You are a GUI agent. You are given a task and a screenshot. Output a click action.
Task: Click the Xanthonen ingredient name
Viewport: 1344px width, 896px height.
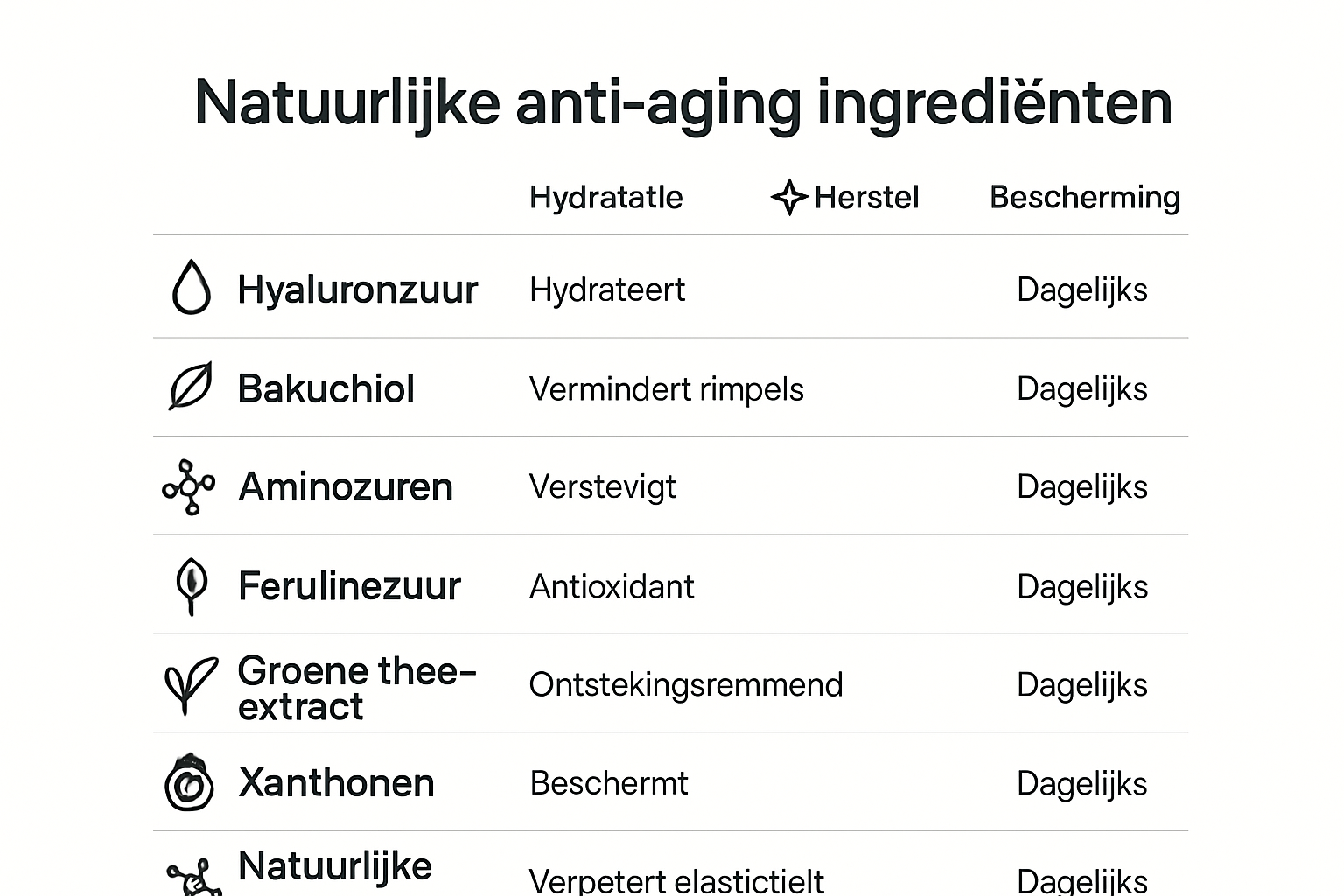pyautogui.click(x=335, y=783)
